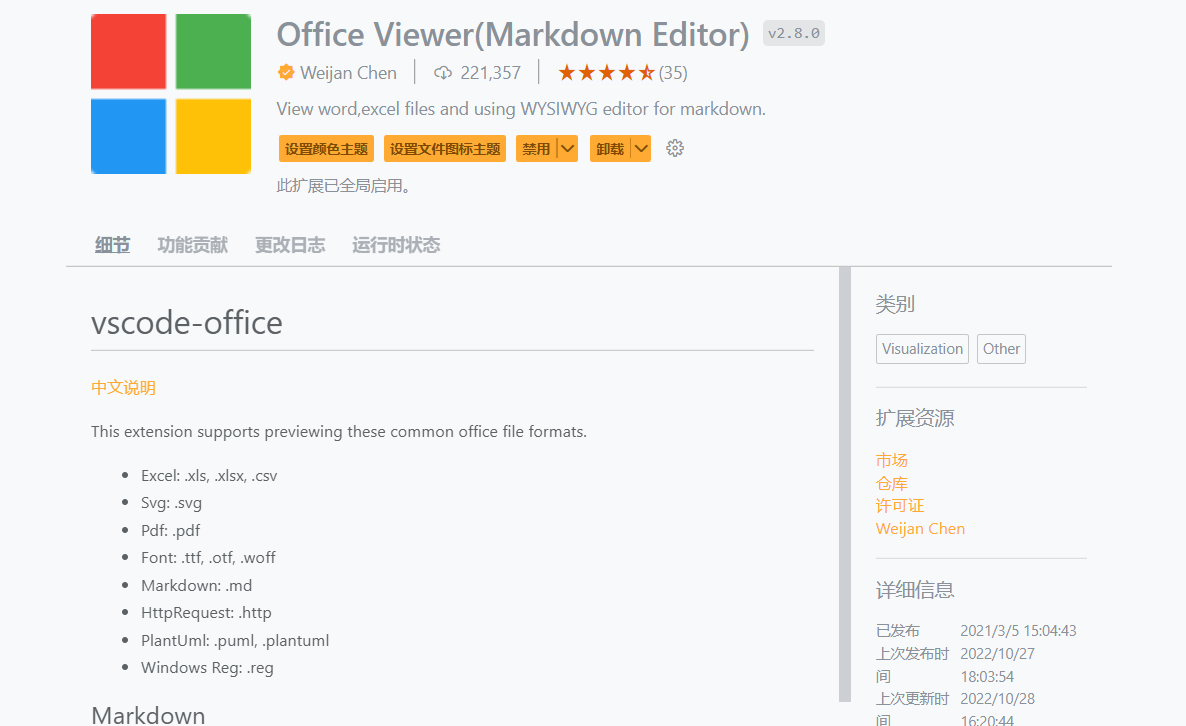The image size is (1186, 726).
Task: Click the Visualization category tag
Action: (x=922, y=349)
